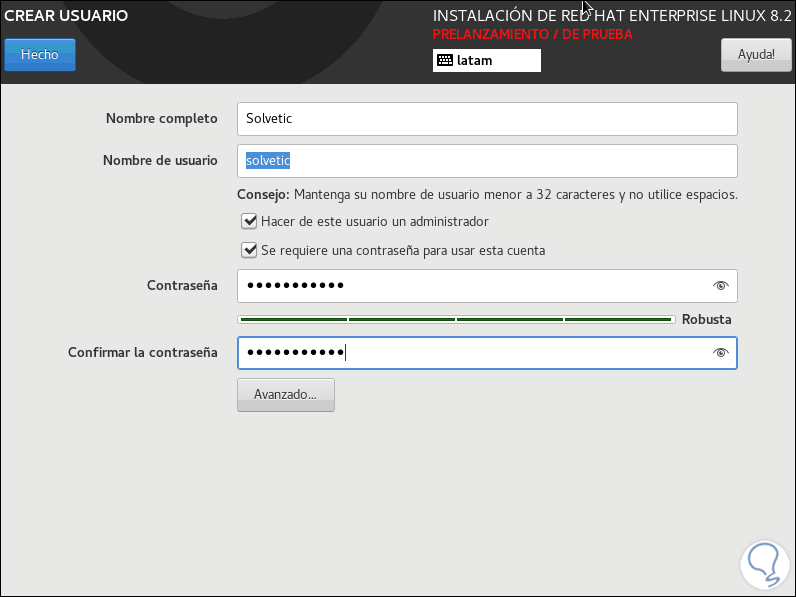Screen dimensions: 796x597
Task: Open the Avanzado... settings button
Action: tap(286, 394)
